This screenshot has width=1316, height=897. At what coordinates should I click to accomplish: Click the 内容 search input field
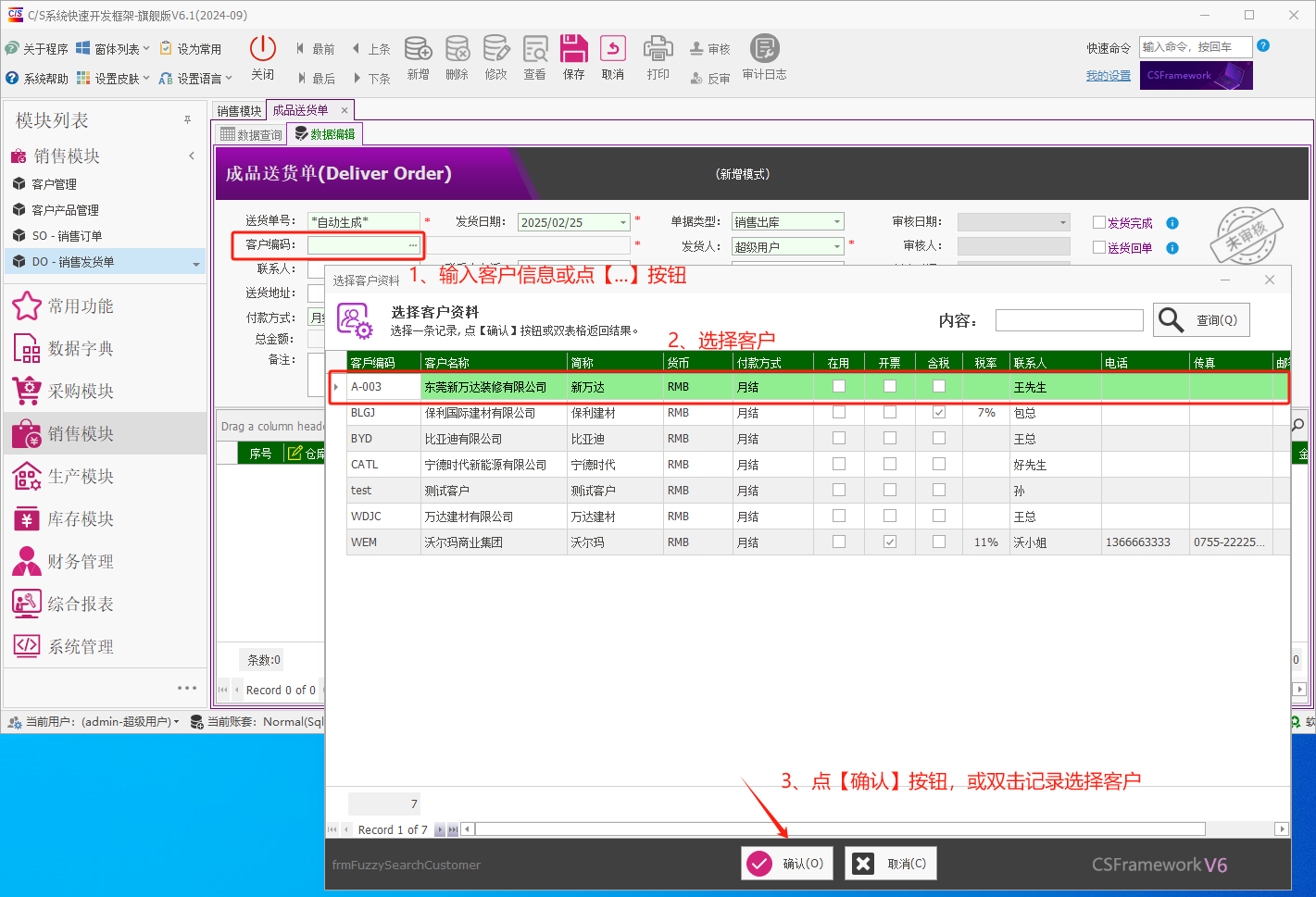(1070, 320)
